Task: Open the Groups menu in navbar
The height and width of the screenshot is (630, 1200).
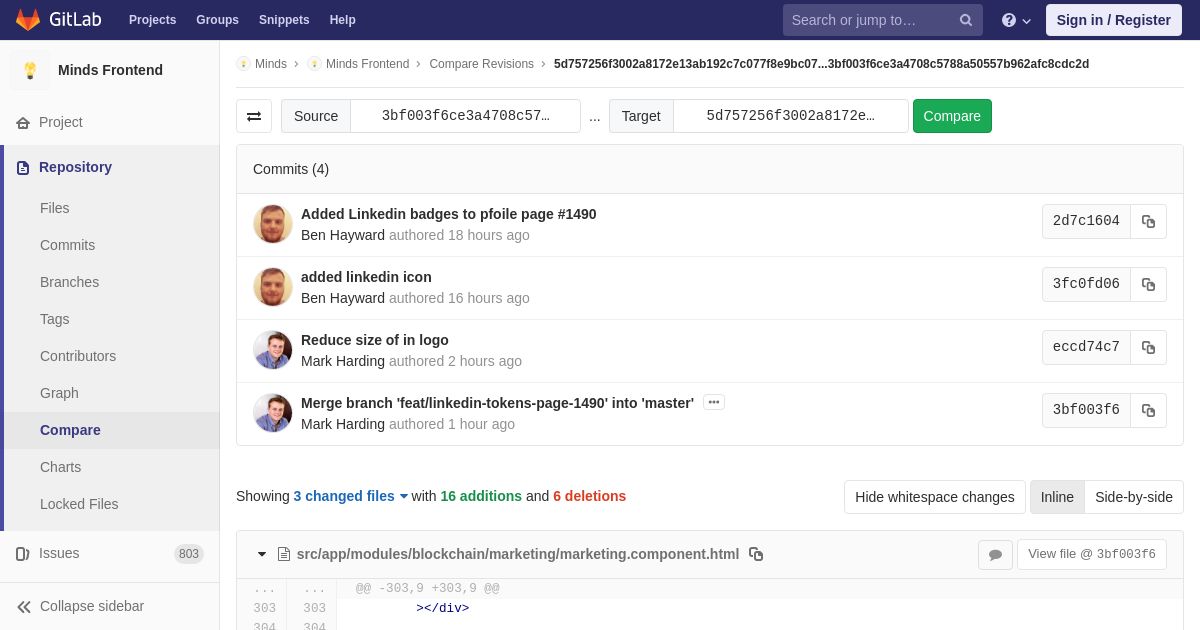Action: tap(217, 20)
